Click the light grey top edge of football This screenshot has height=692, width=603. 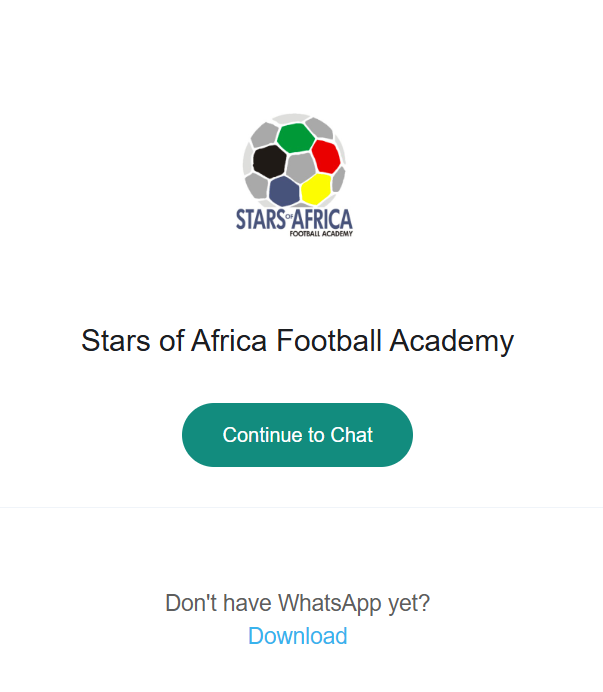[292, 118]
